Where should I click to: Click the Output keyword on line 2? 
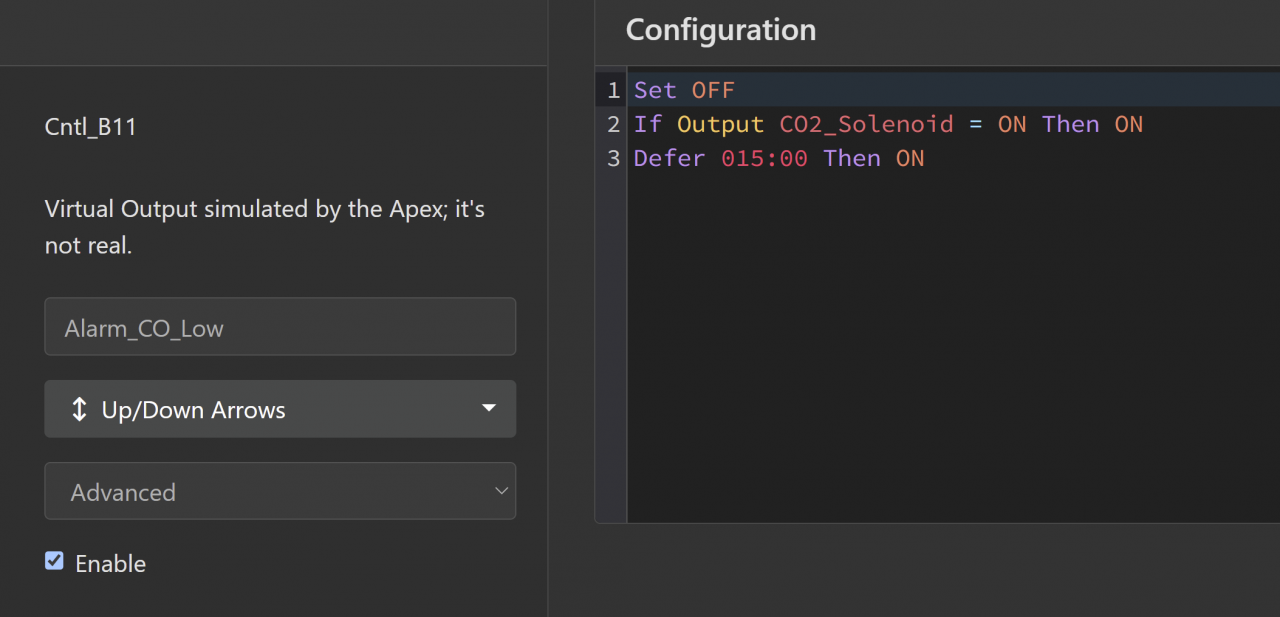coord(720,124)
